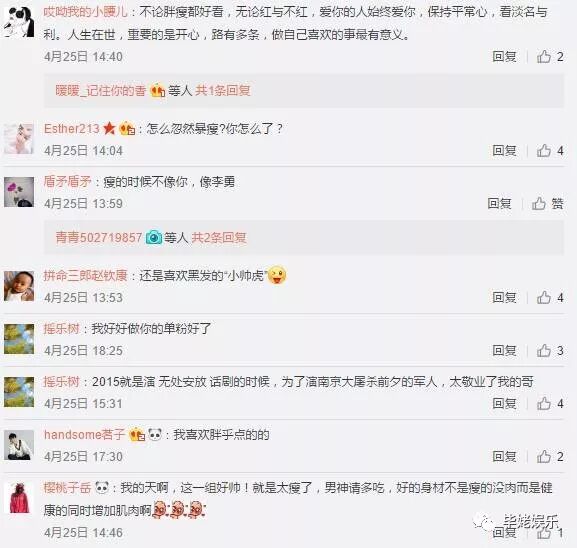Click thumbs-up on 盾矛盾矛's comment
Viewport: 577px width, 548px height.
point(539,204)
